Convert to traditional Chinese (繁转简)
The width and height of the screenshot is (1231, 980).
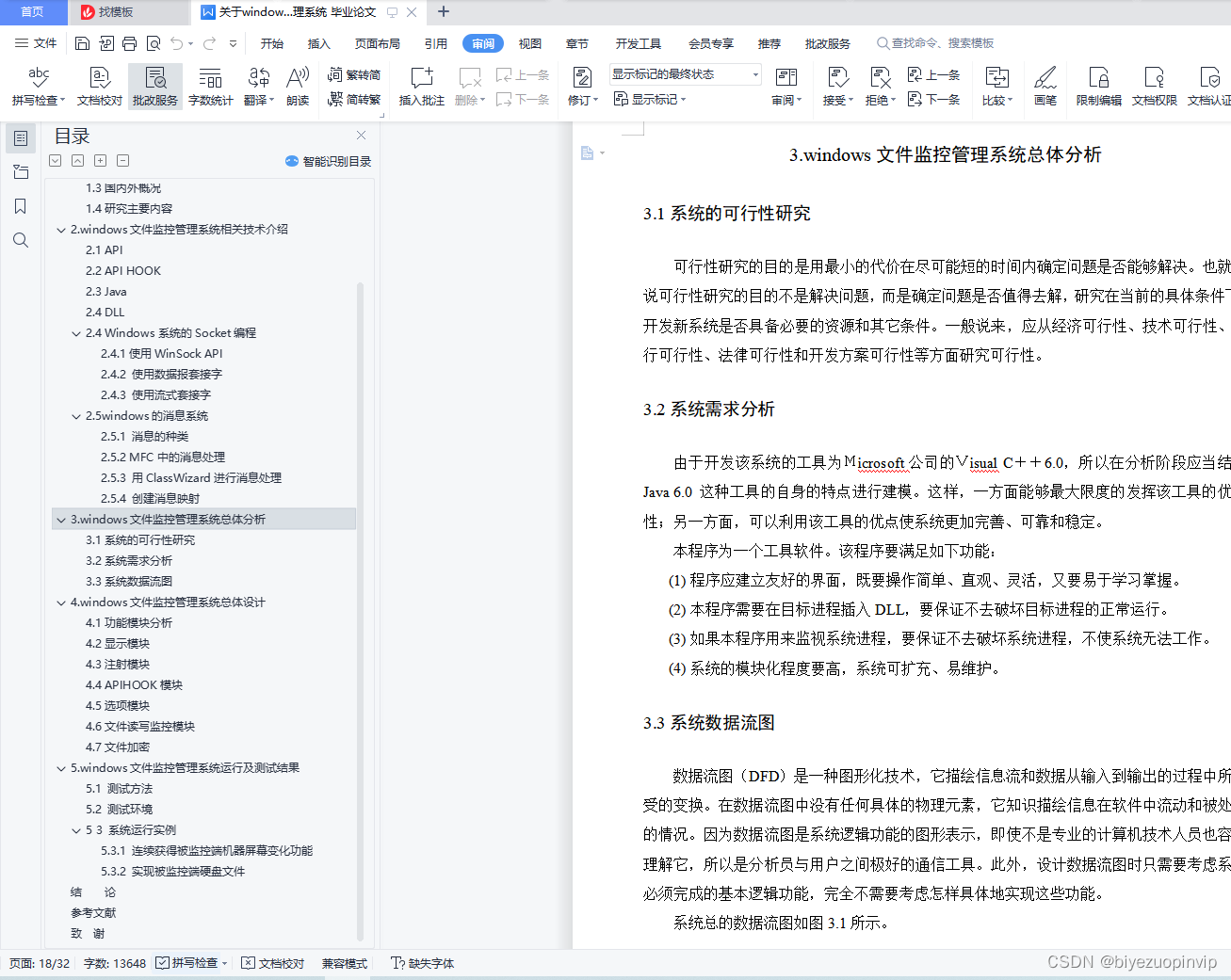pos(354,75)
